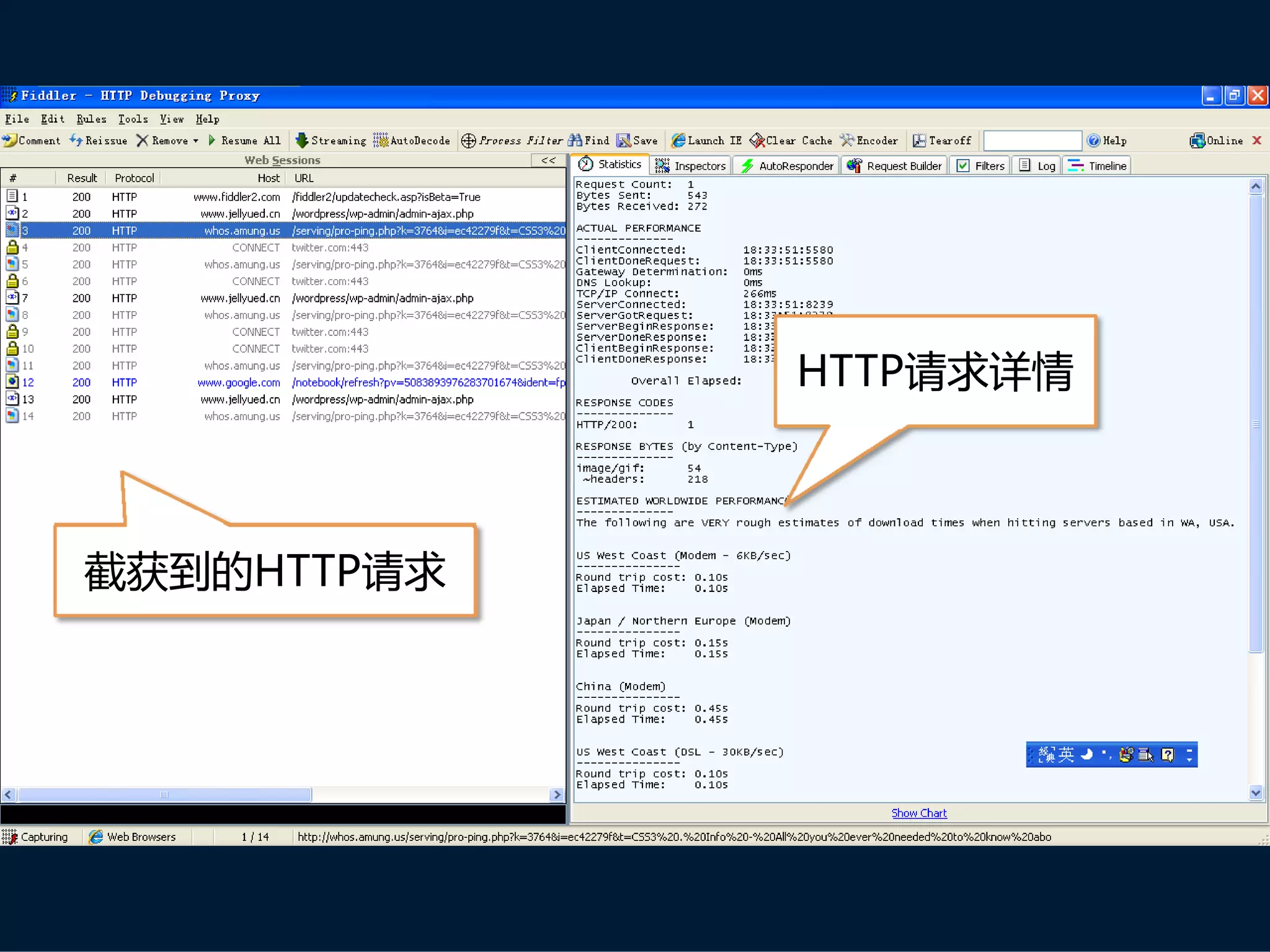Screen dimensions: 1270x952
Task: Sort sessions by Result column
Action: (x=81, y=178)
